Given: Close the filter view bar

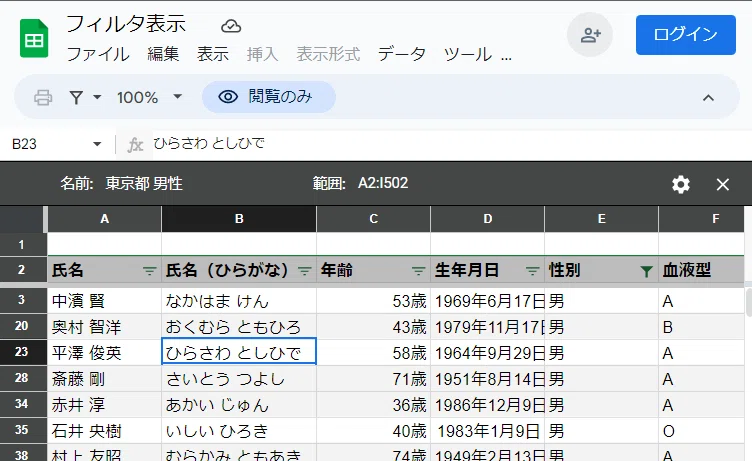Looking at the screenshot, I should tap(722, 184).
